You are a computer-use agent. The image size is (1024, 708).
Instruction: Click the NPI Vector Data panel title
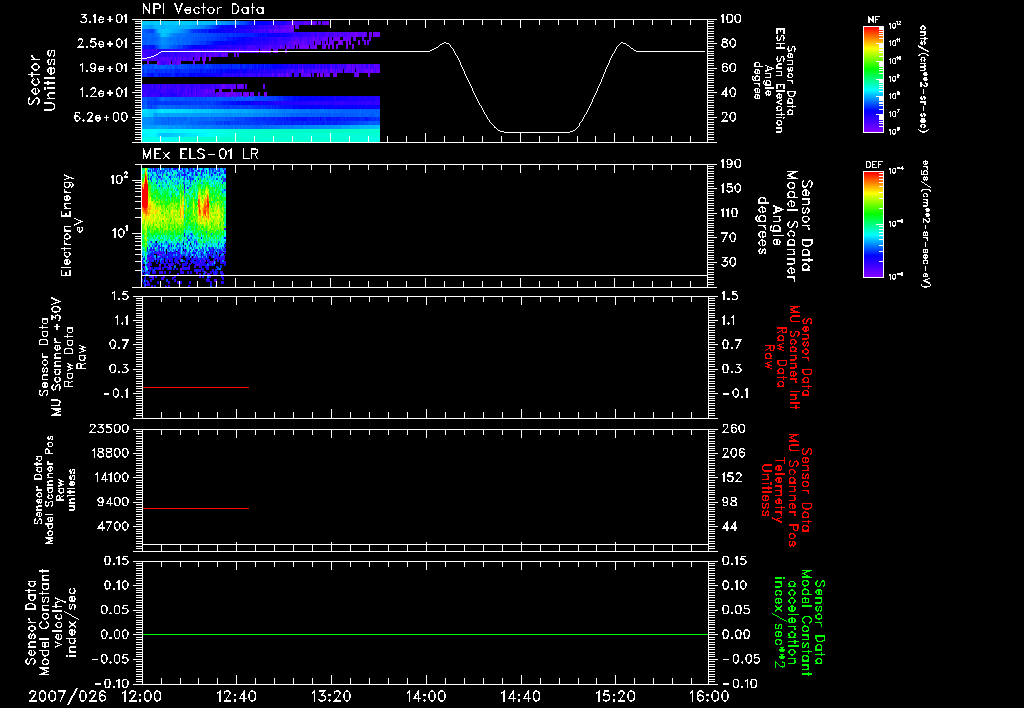tap(203, 9)
